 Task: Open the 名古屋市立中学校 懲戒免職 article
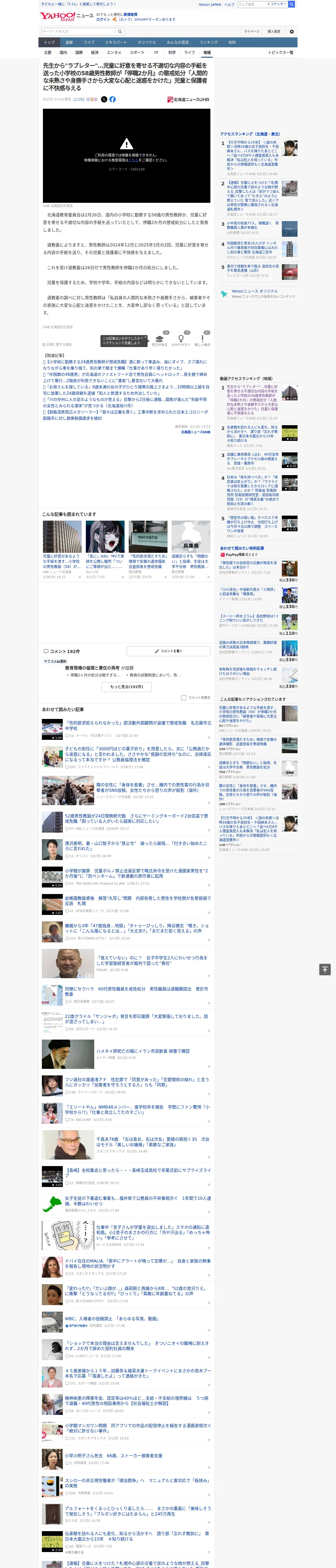point(138,725)
